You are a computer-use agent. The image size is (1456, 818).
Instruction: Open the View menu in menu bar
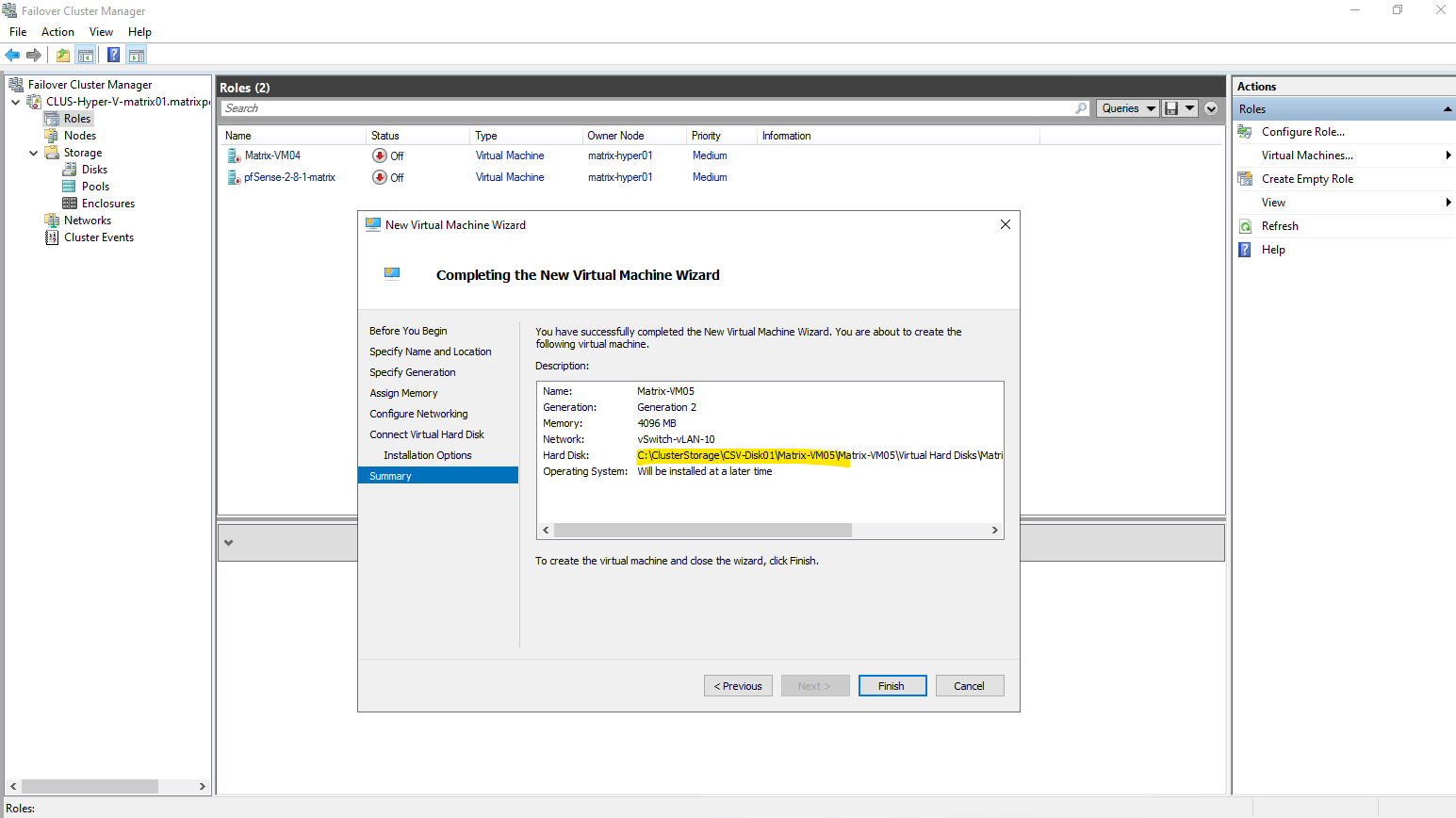(x=101, y=32)
